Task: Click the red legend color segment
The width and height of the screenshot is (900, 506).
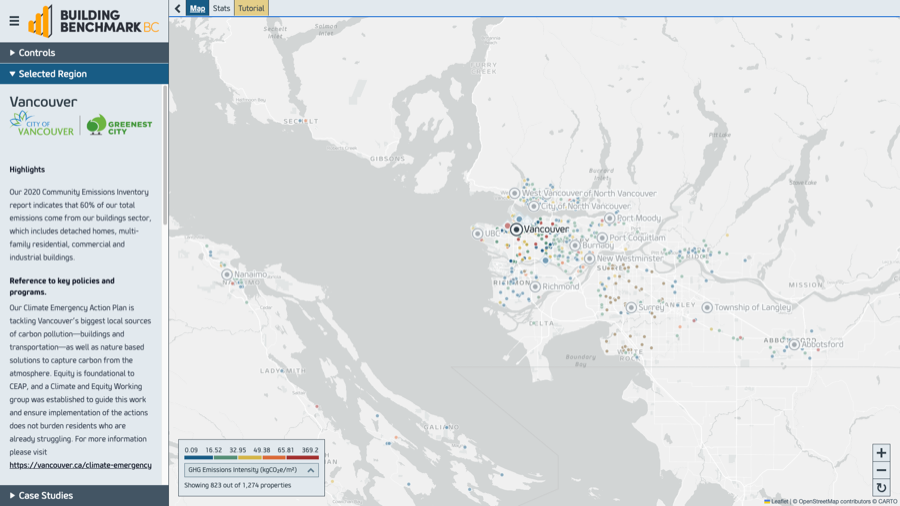Action: [x=302, y=458]
